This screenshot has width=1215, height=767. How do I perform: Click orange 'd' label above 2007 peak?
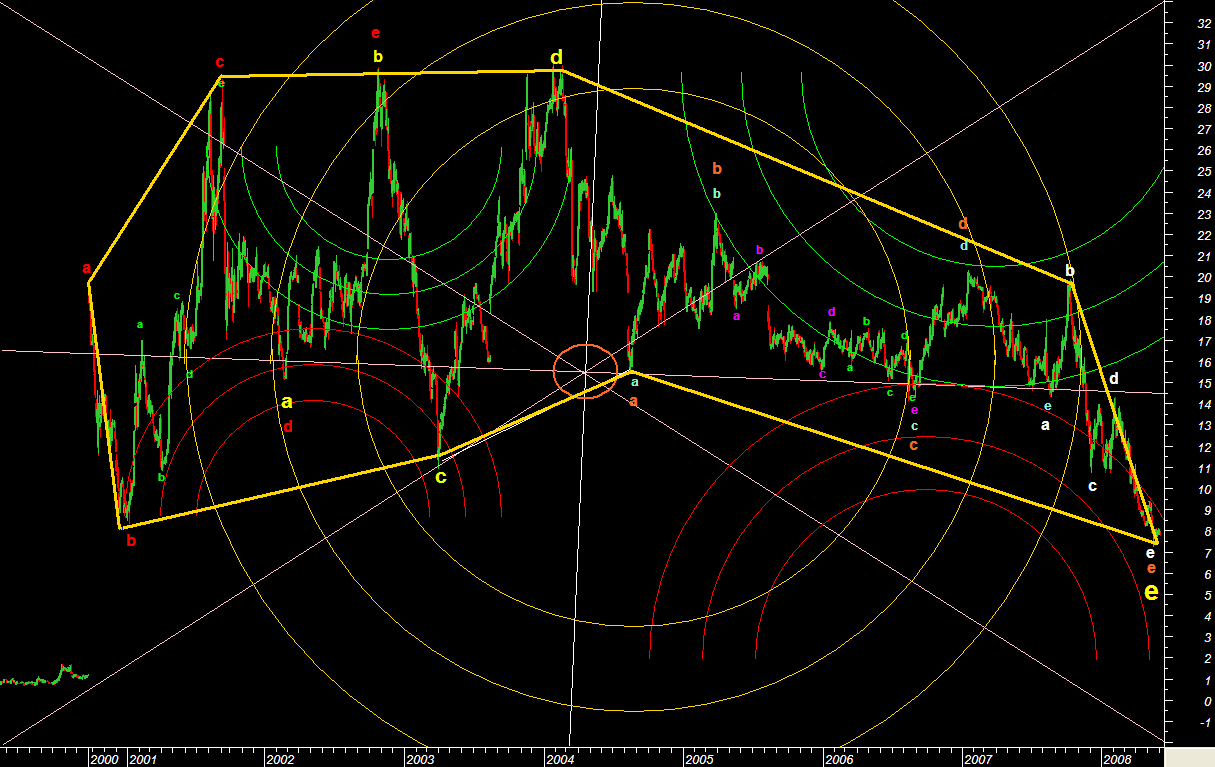pos(963,223)
